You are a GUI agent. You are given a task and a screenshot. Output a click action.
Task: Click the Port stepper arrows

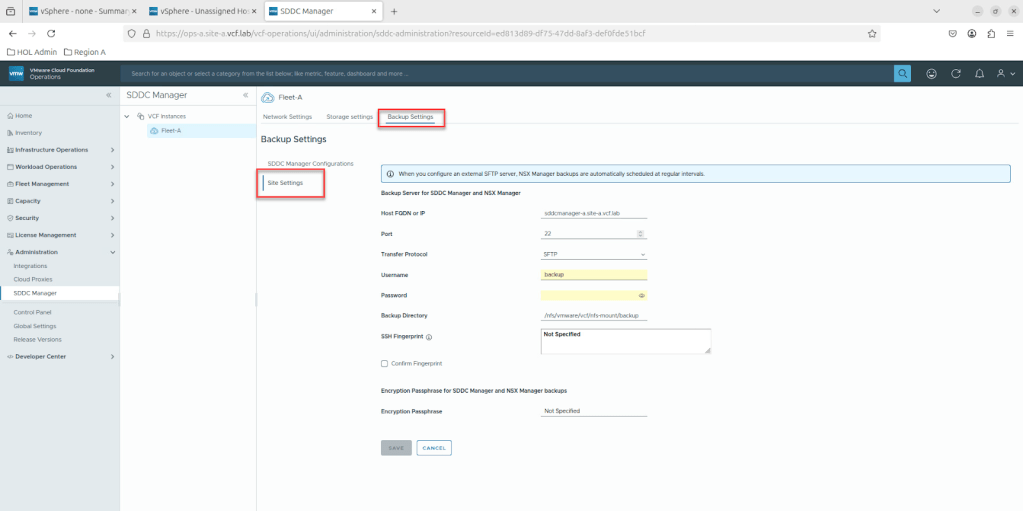640,234
